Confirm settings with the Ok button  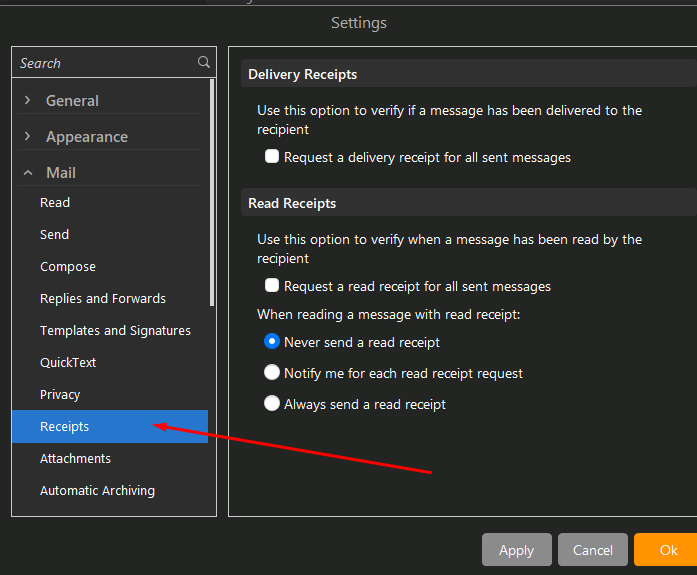[x=666, y=550]
